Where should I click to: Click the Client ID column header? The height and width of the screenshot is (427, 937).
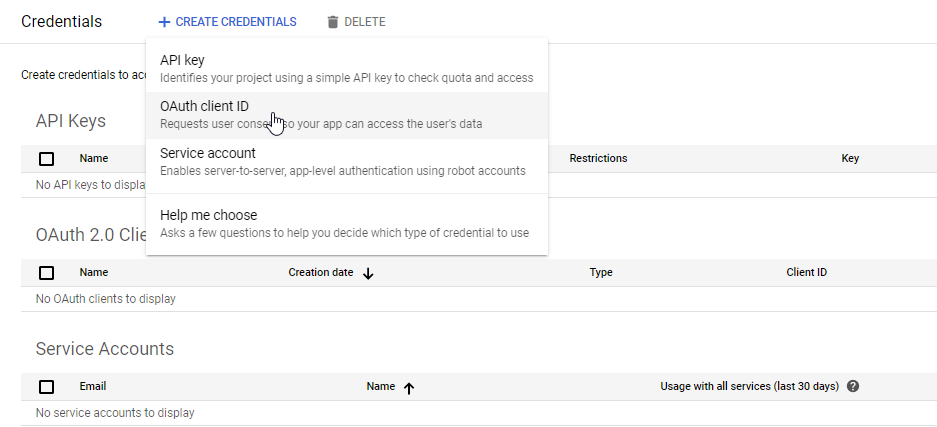(x=807, y=272)
